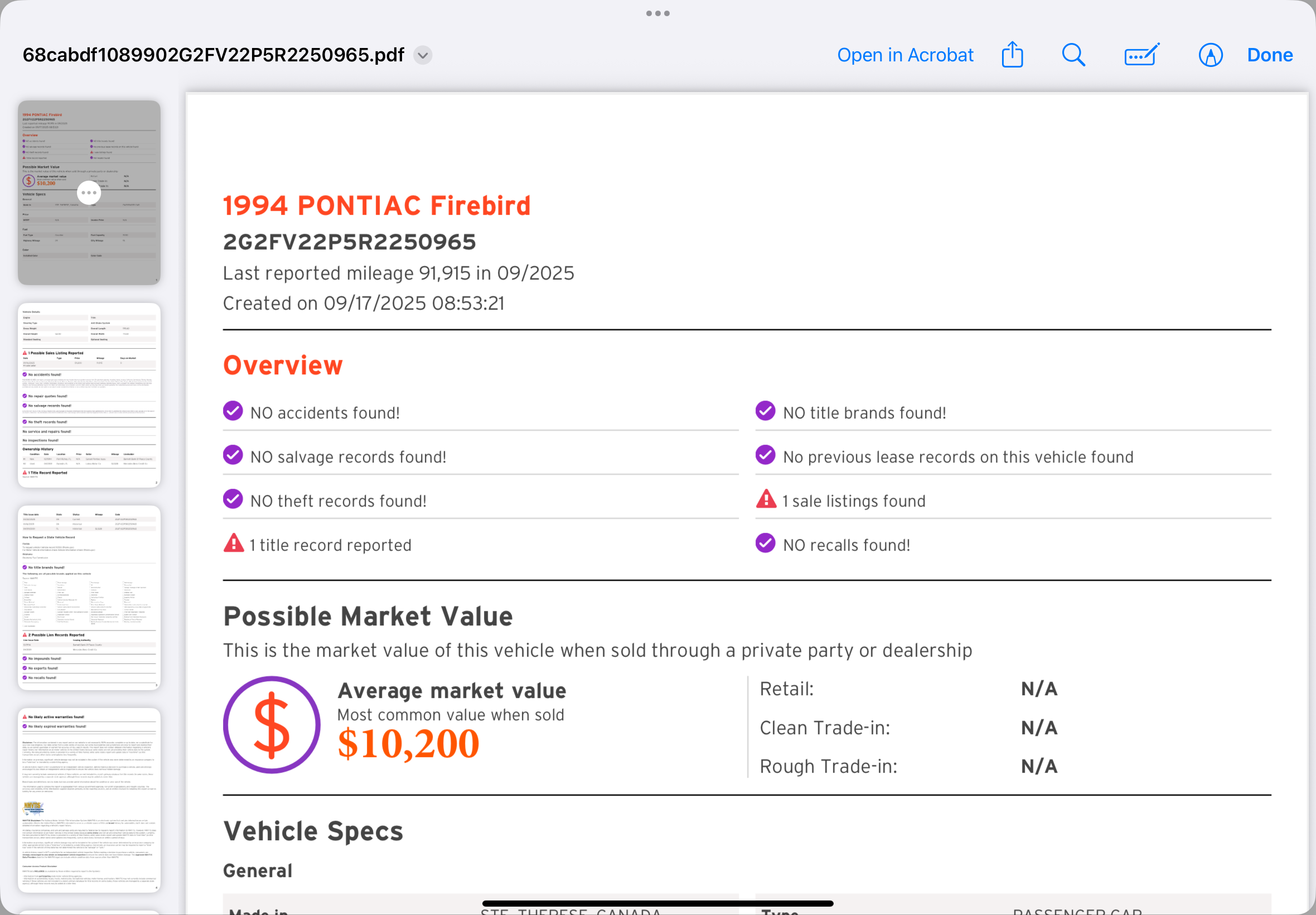Tap the dollar sign market value icon

point(272,725)
